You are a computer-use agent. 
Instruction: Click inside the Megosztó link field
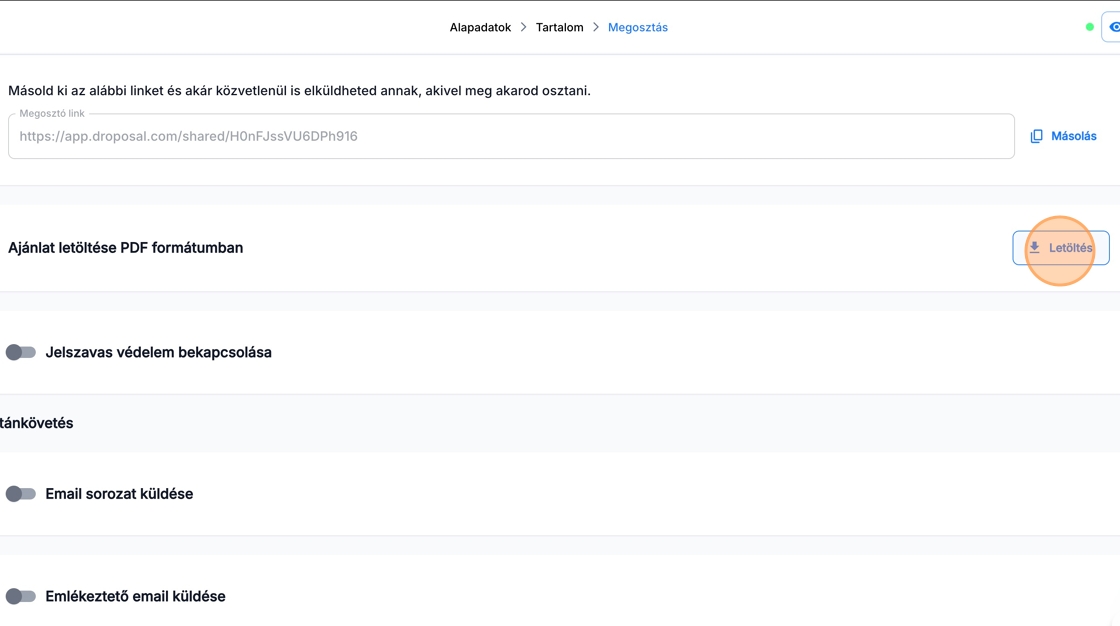pyautogui.click(x=510, y=136)
